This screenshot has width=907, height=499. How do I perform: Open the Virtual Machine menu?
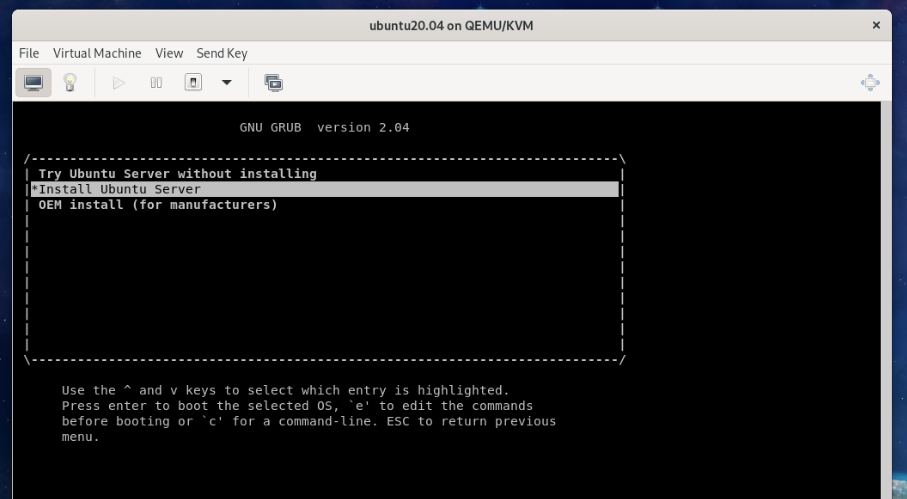tap(97, 53)
